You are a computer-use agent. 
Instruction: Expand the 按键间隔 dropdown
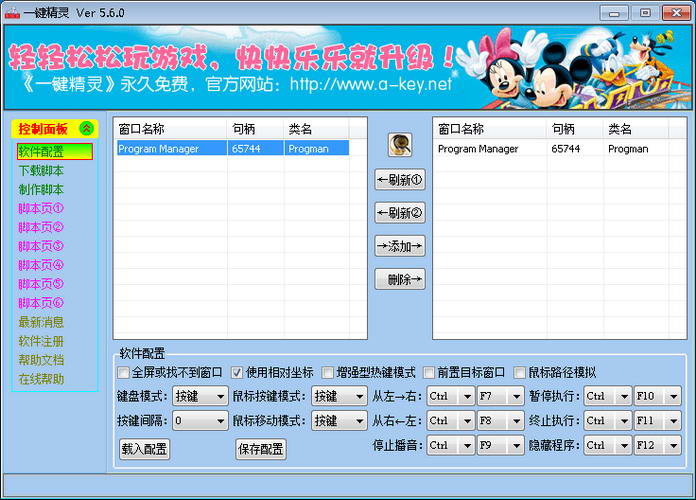(x=219, y=421)
